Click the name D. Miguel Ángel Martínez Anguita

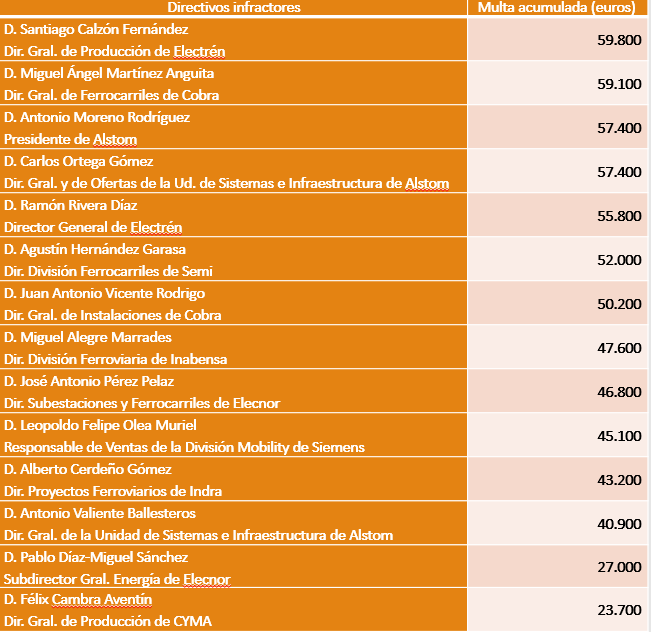tap(109, 73)
